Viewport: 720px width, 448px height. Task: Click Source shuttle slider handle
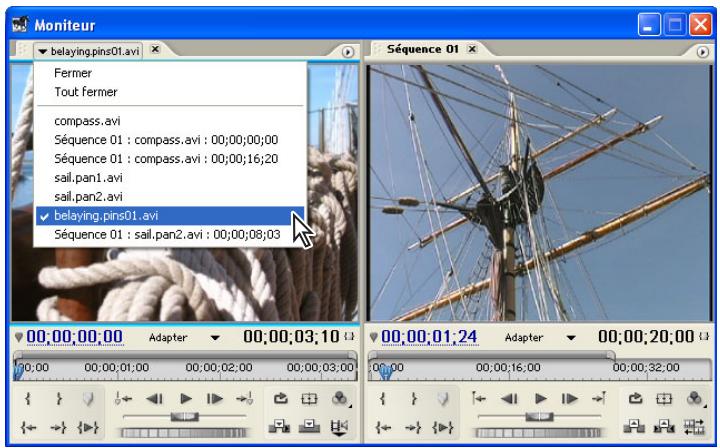coord(185,416)
